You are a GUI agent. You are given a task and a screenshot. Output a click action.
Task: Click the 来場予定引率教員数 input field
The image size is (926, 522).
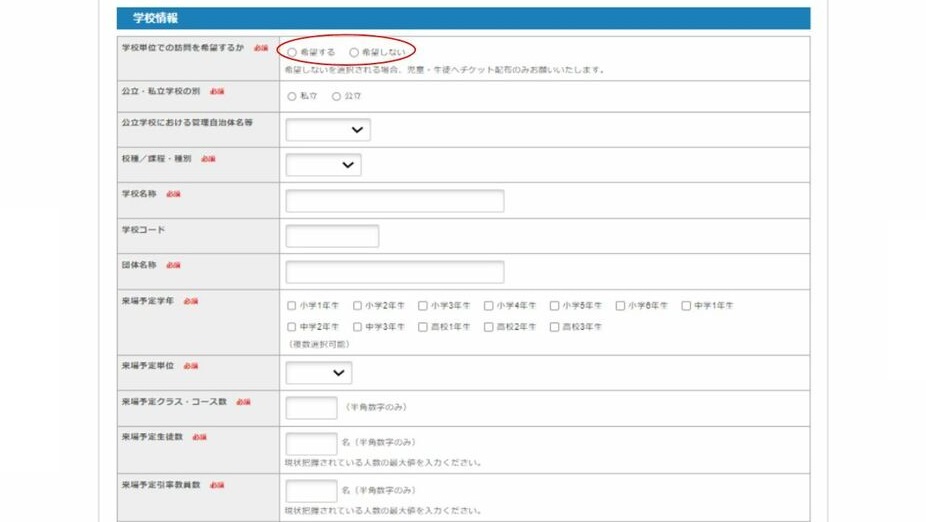311,491
